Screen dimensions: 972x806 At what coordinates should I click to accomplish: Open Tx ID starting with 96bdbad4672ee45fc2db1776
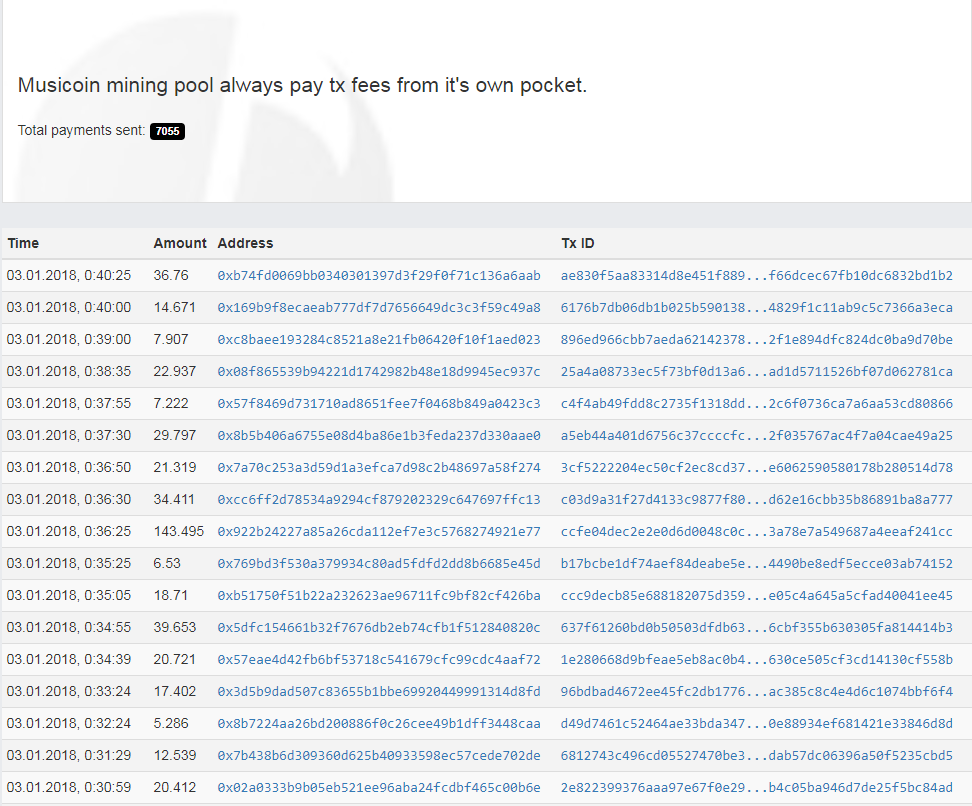[x=756, y=691]
